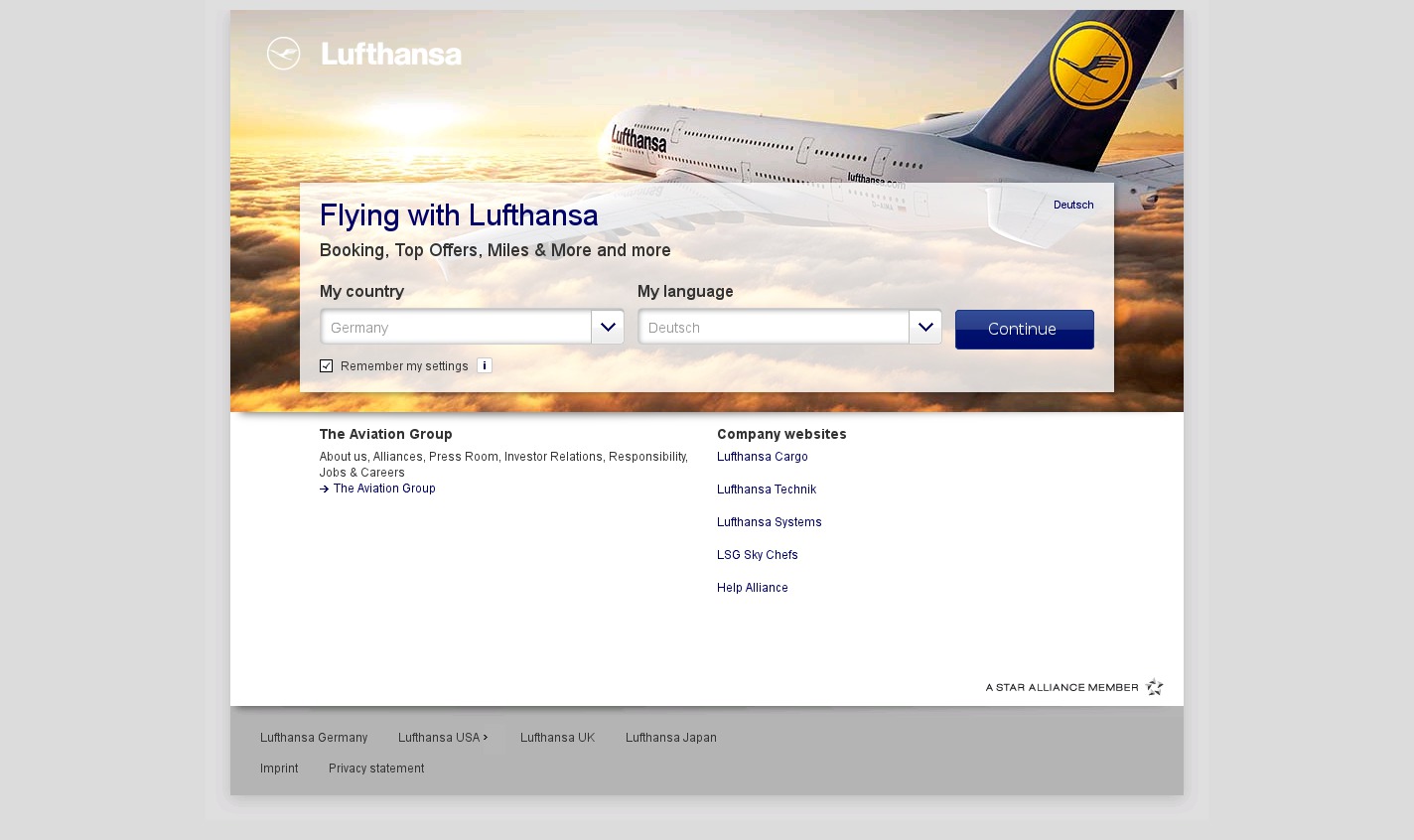Toggle the Remember my settings checkbox
1414x840 pixels.
(326, 365)
